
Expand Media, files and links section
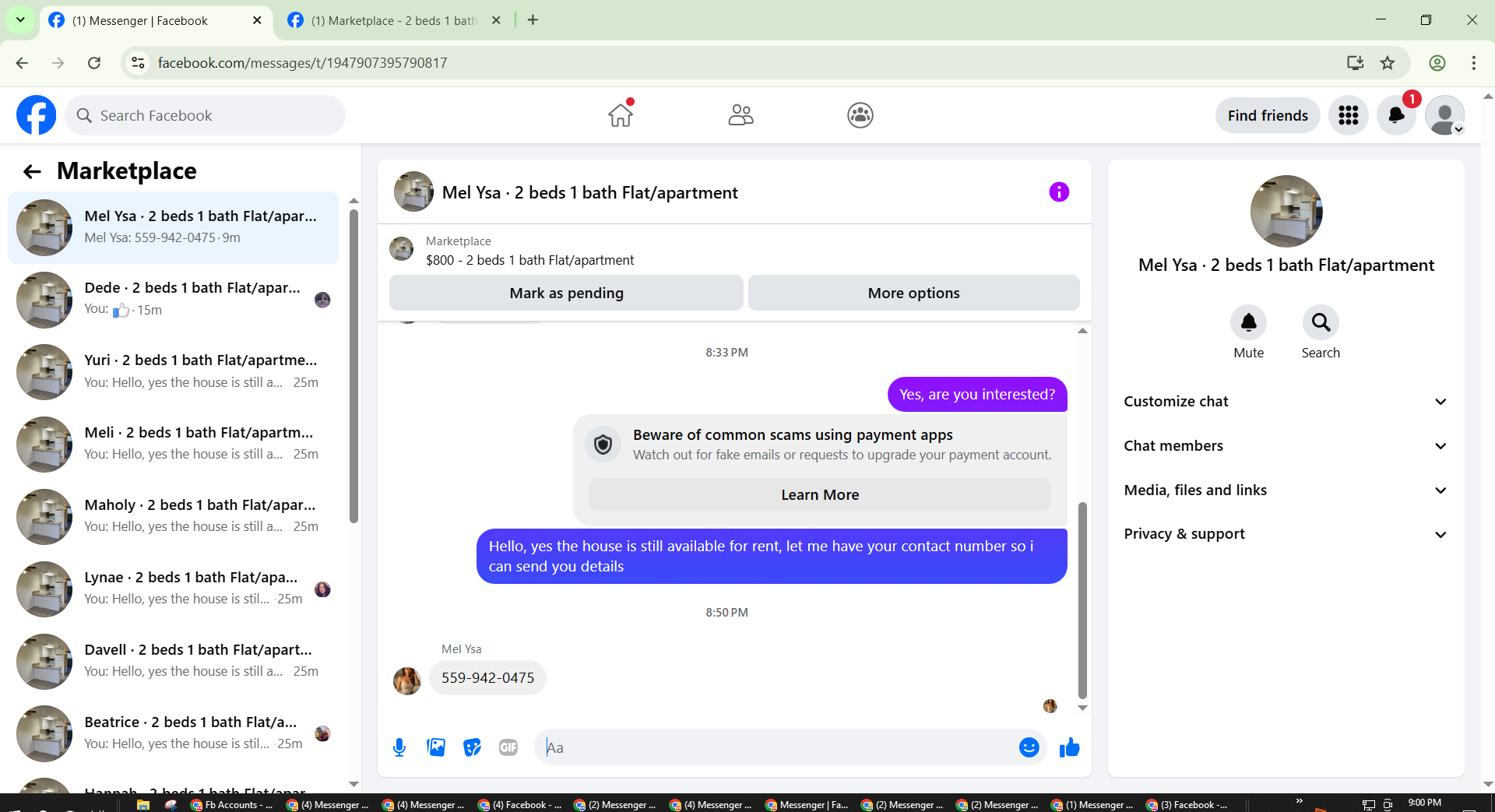click(x=1286, y=490)
